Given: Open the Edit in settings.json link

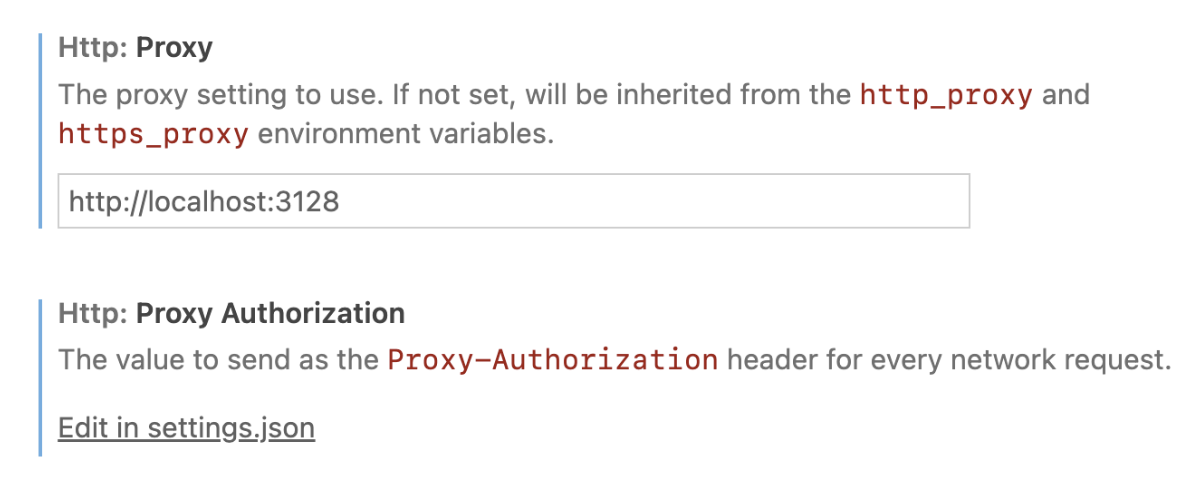Looking at the screenshot, I should pos(186,428).
